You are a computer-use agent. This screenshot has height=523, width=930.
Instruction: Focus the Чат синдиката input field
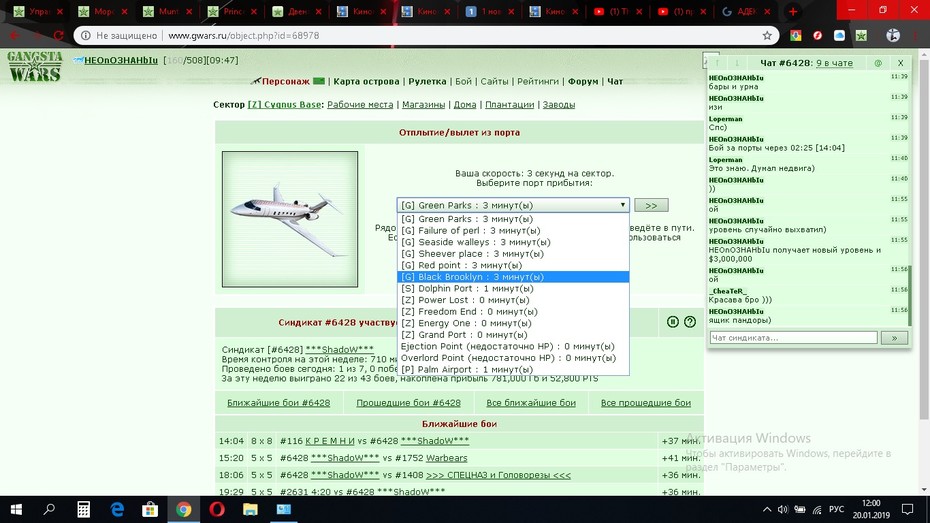pyautogui.click(x=794, y=337)
